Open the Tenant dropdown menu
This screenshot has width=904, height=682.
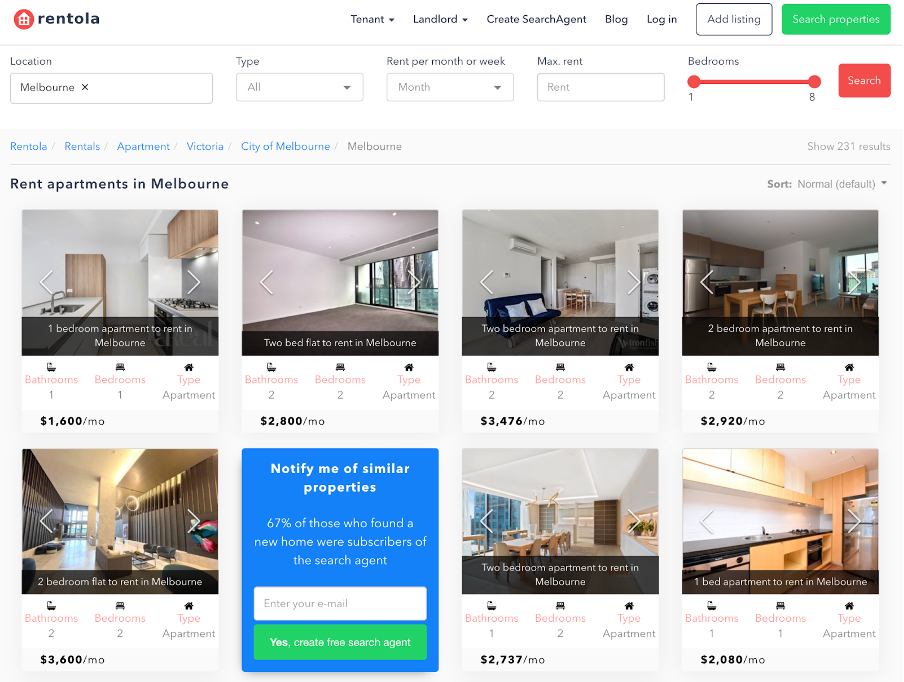pyautogui.click(x=372, y=19)
